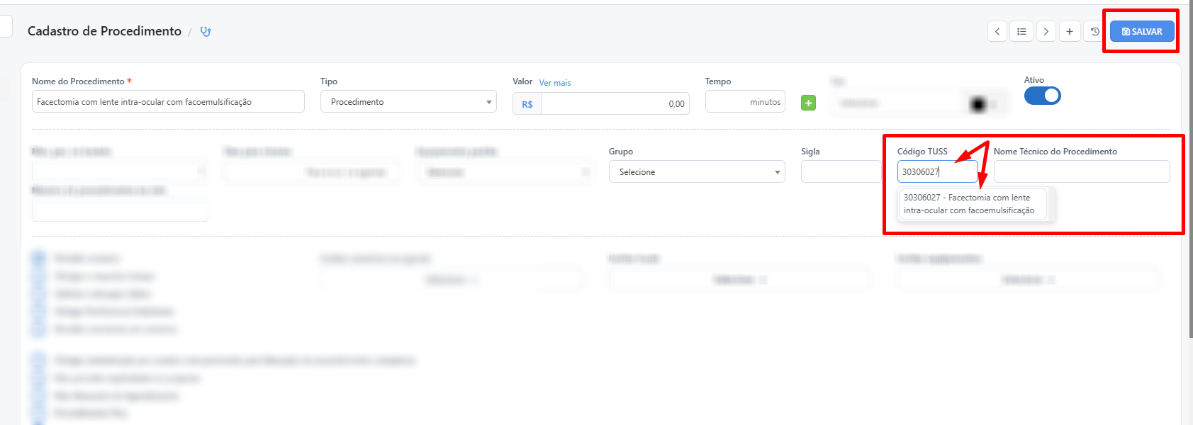Screen dimensions: 1193x425
Task: Go to the previous record arrow
Action: (997, 31)
